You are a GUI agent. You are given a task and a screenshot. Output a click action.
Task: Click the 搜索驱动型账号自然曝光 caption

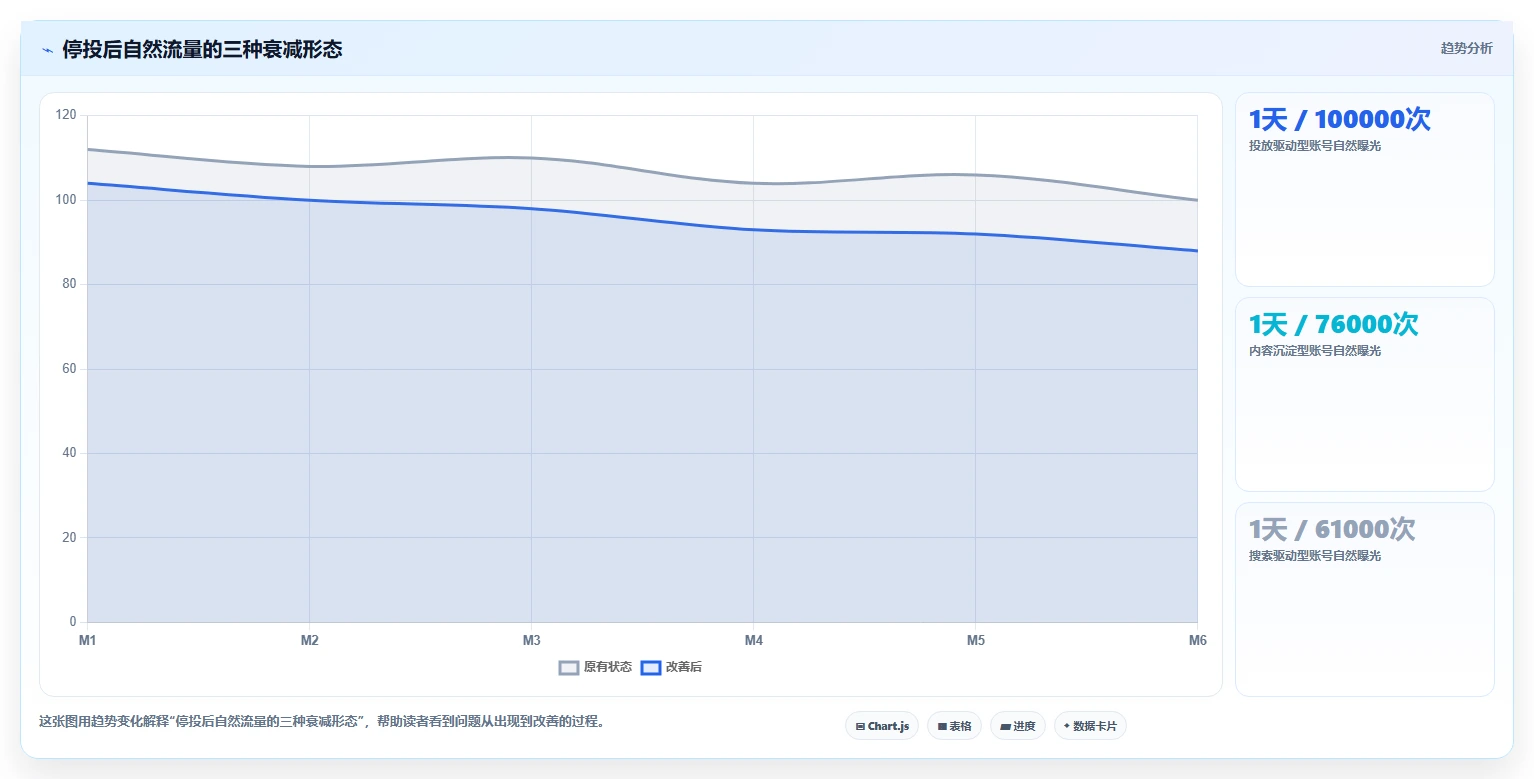pos(1314,556)
